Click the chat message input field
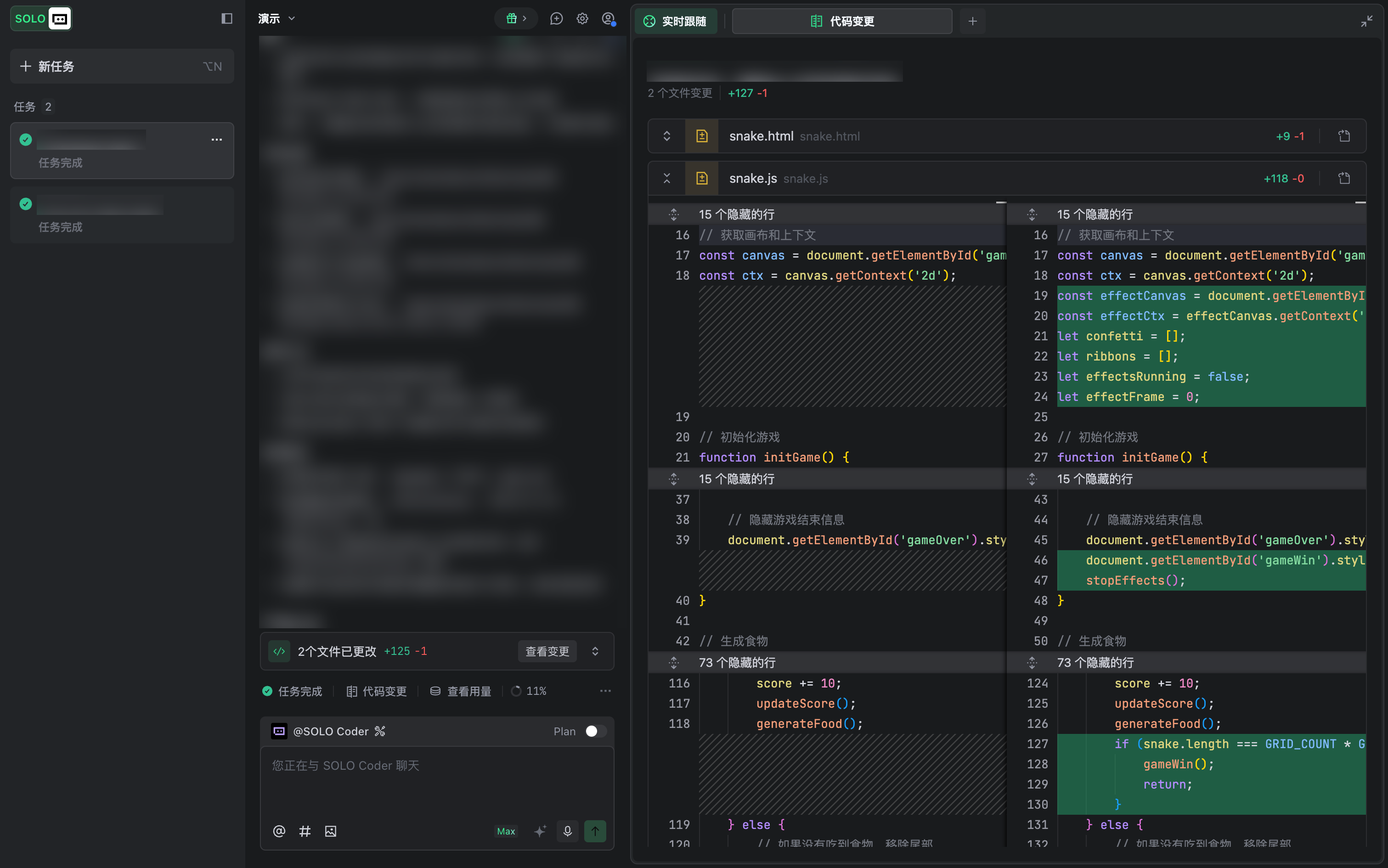1388x868 pixels. [436, 781]
